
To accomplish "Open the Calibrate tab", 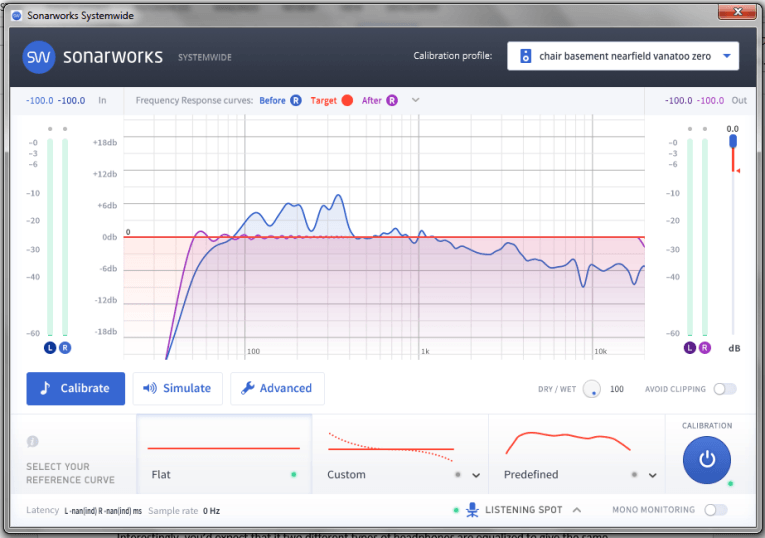I will click(x=76, y=388).
